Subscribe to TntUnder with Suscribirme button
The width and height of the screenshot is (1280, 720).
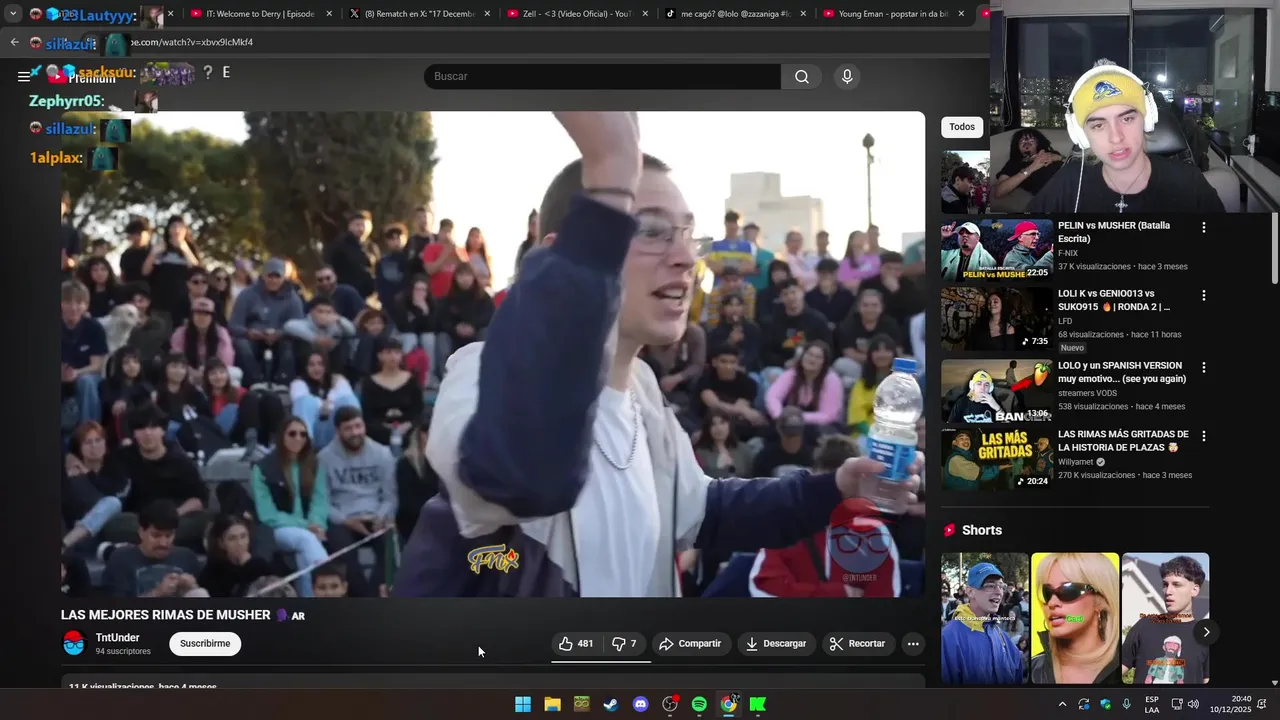click(205, 644)
